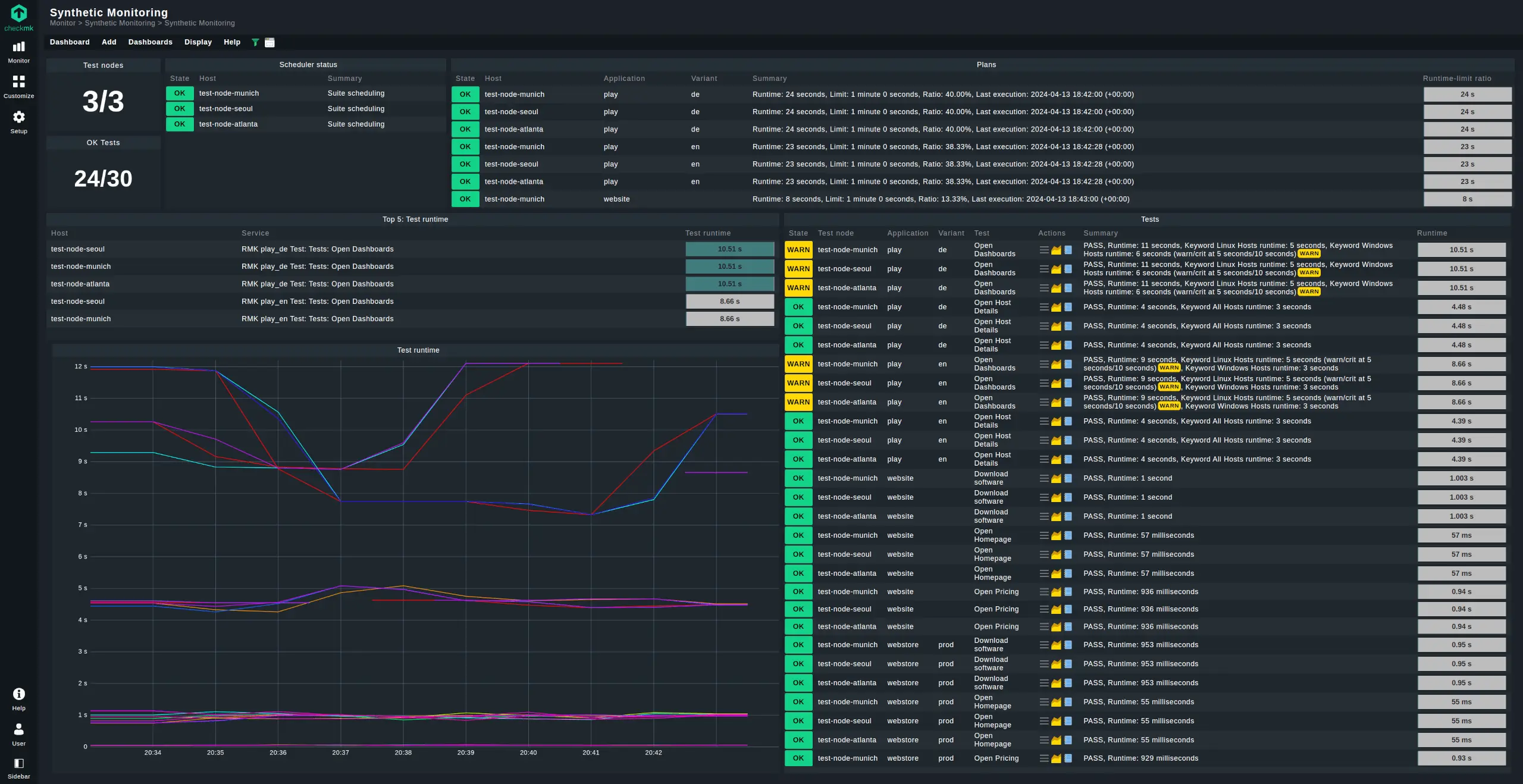Click the Runtime column header in Tests
Screen dimensions: 1523x784
tap(1431, 233)
